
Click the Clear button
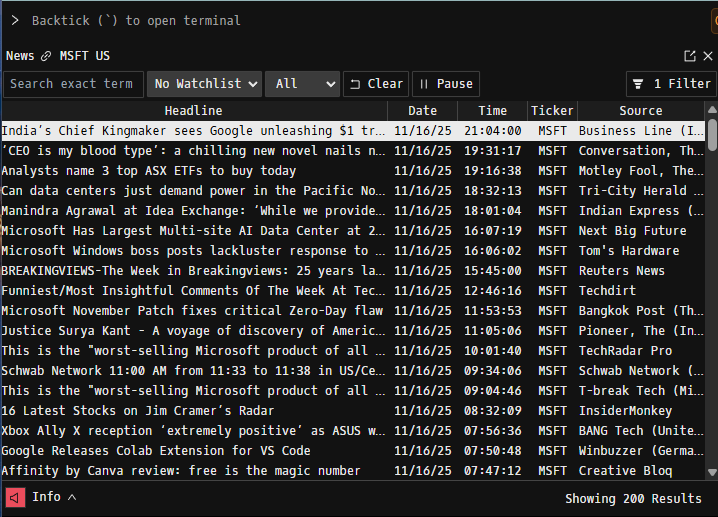click(376, 84)
